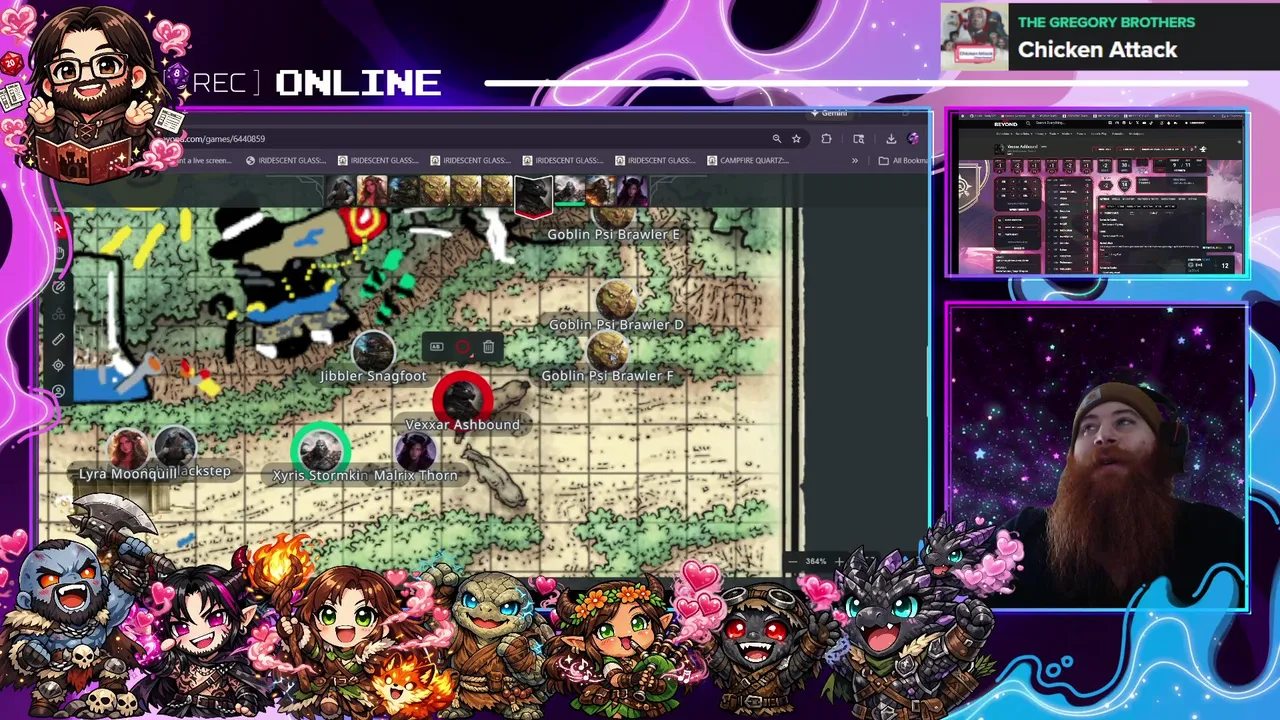Bookmark this page with the star
Viewport: 1280px width, 720px height.
pyautogui.click(x=796, y=139)
